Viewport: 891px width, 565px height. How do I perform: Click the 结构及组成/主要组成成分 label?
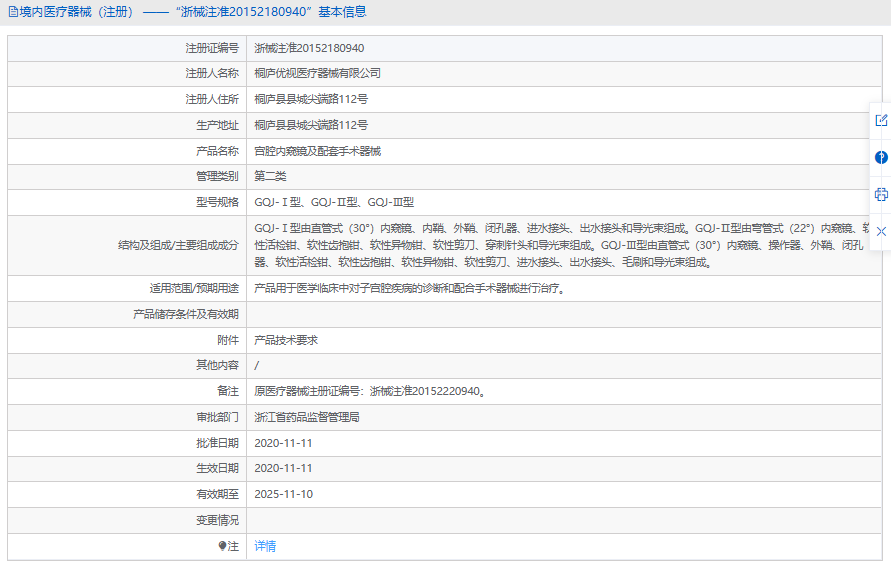point(178,246)
